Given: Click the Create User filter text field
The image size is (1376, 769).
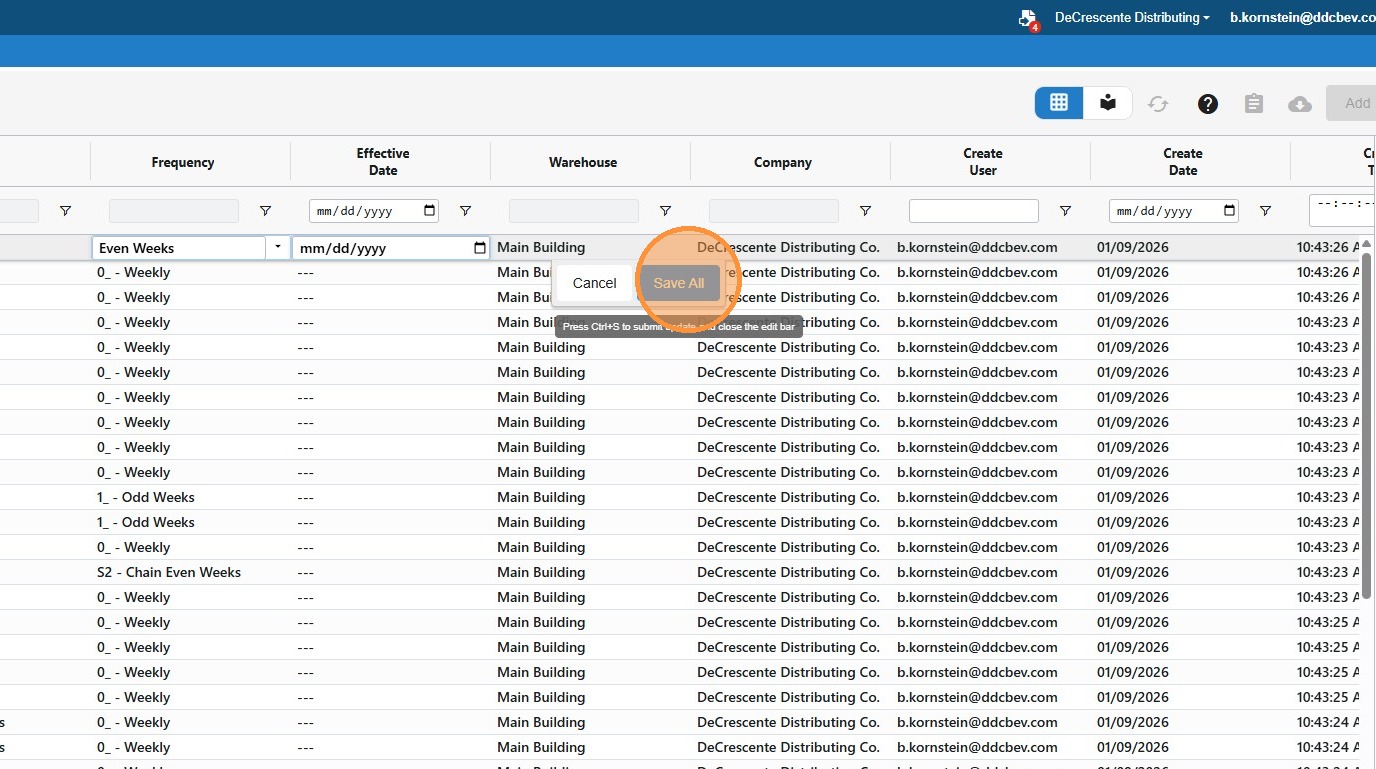Looking at the screenshot, I should [973, 211].
